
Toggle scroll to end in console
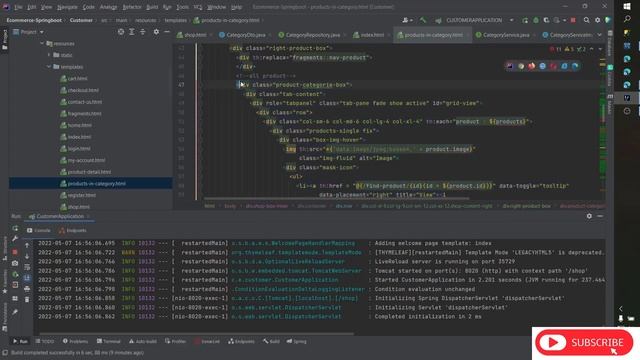tap(27, 278)
